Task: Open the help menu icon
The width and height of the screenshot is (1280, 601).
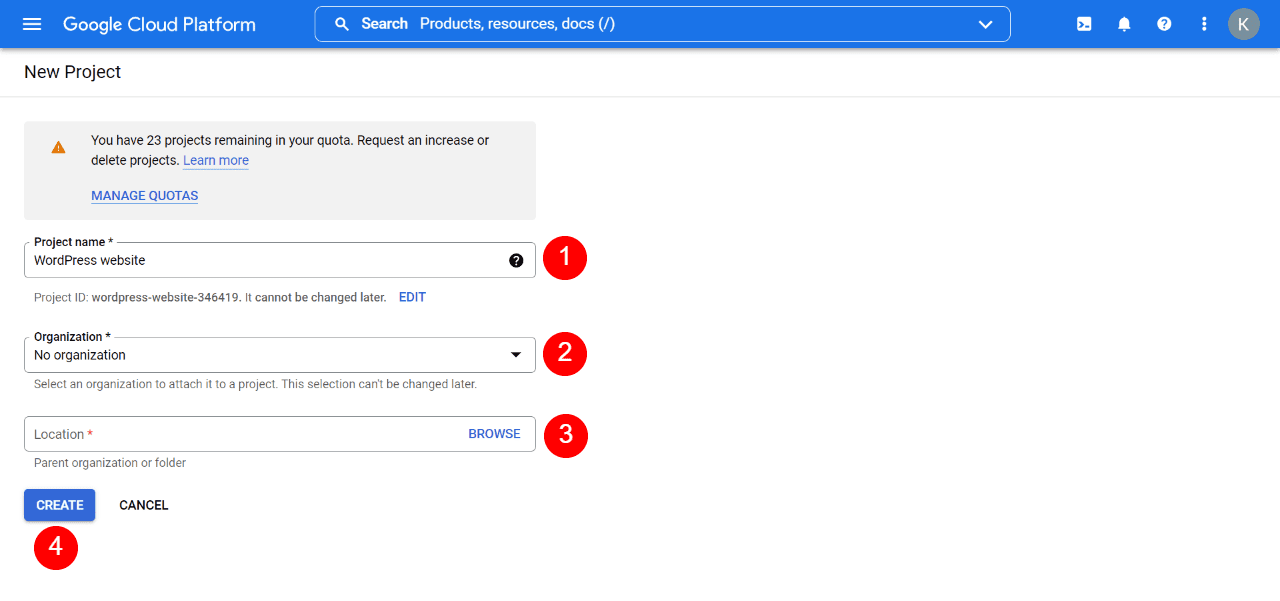Action: [1164, 23]
